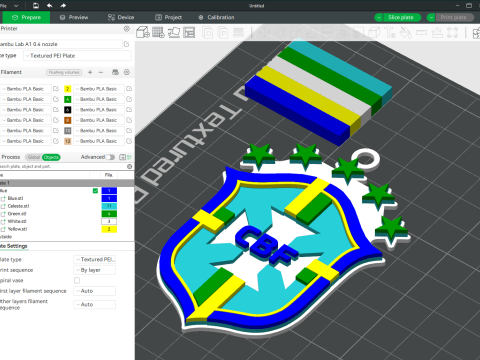Click the save process preset icon

[x=122, y=157]
